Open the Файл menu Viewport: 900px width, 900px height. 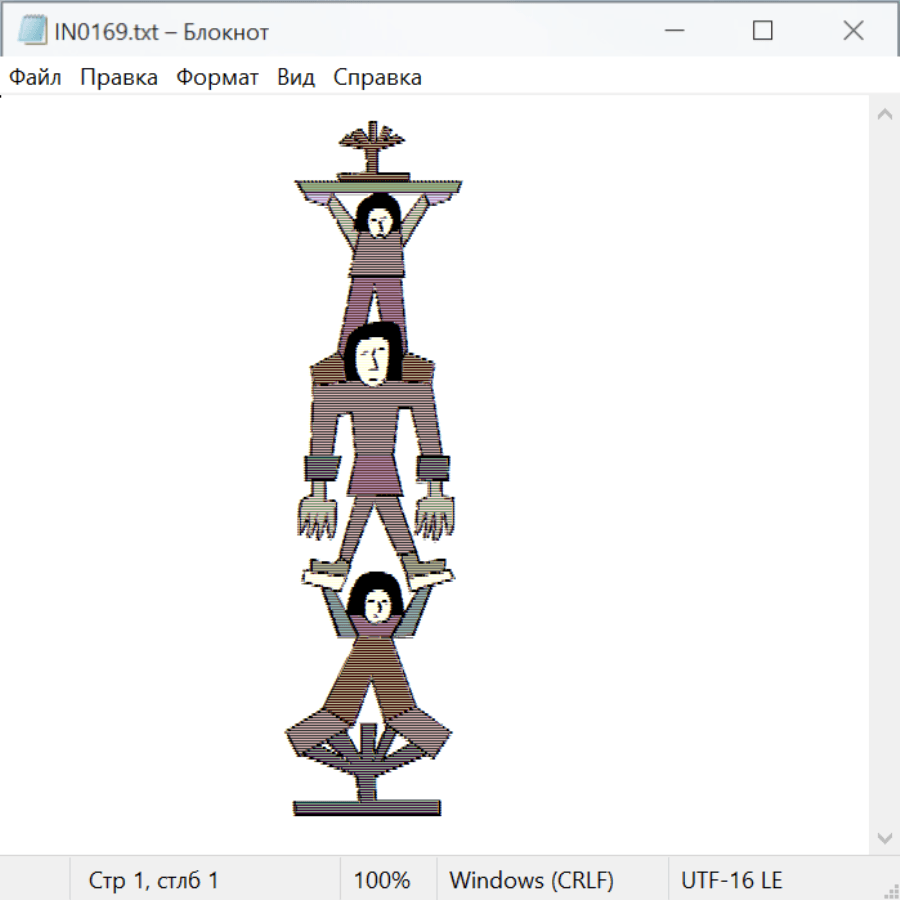[x=35, y=78]
